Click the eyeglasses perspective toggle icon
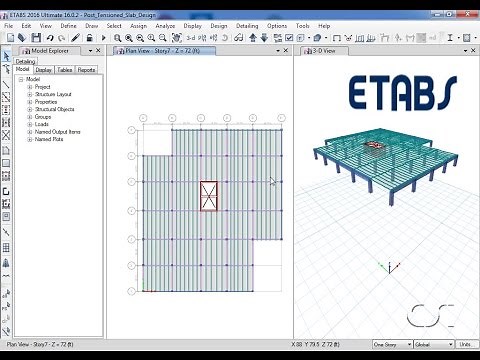Screen dimensions: 480x360 coord(238,38)
